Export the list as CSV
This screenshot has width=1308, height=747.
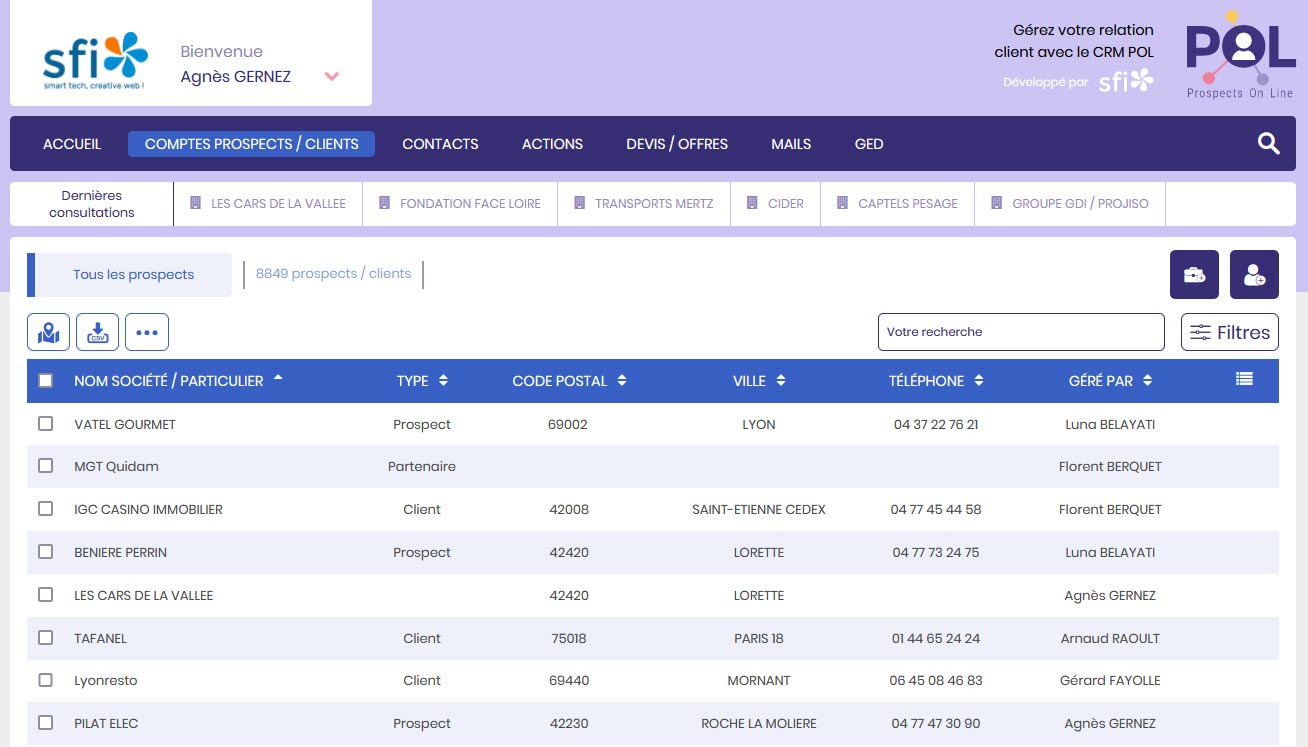[98, 332]
